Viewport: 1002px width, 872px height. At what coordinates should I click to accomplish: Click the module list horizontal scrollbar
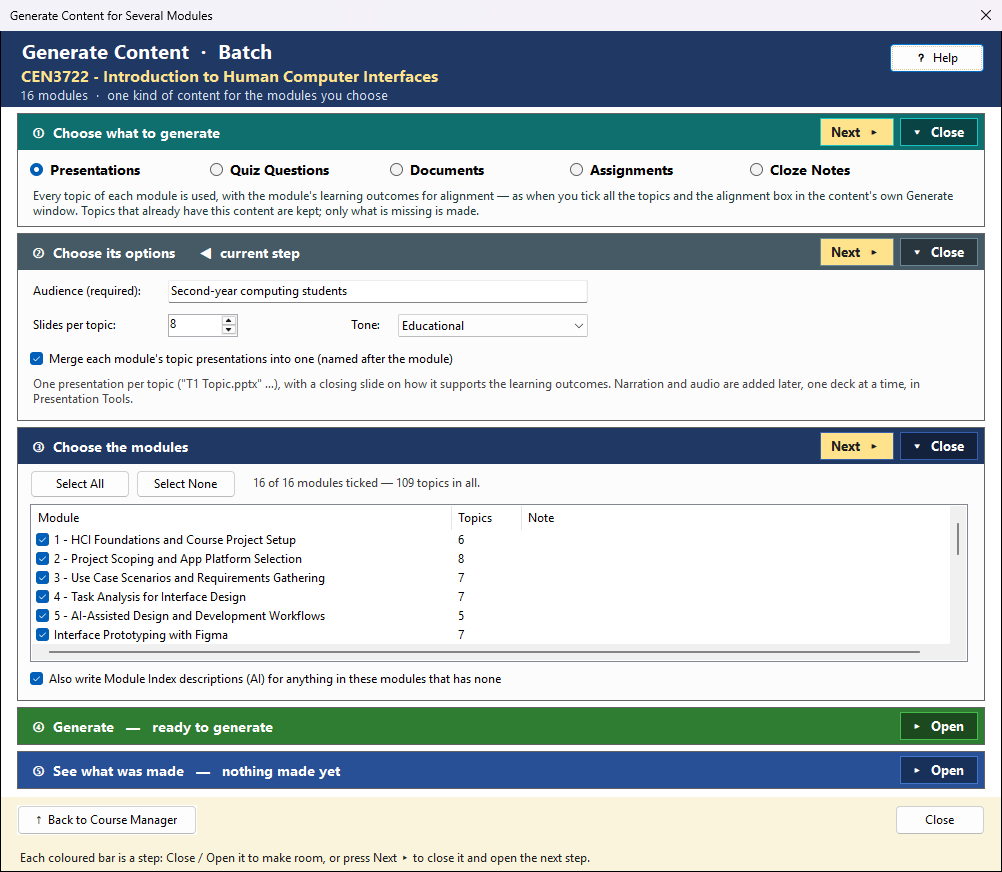[484, 652]
